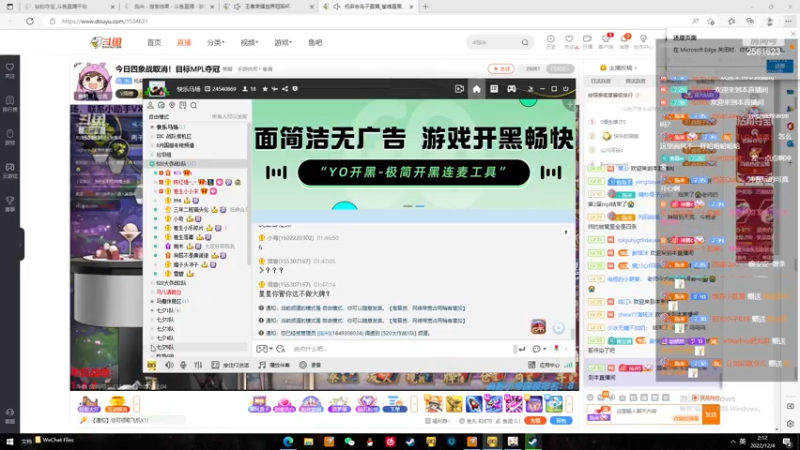Click the music note accompaniment button

pyautogui.click(x=273, y=365)
